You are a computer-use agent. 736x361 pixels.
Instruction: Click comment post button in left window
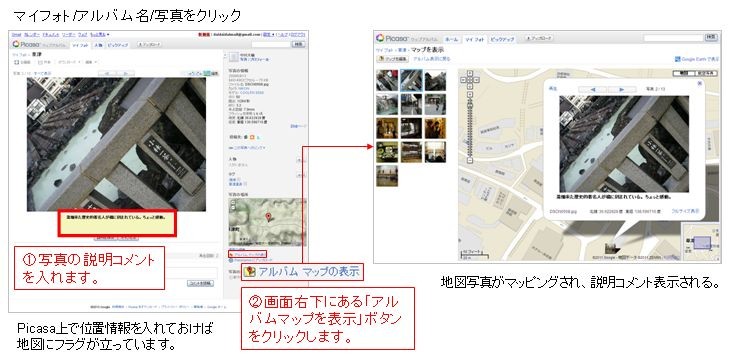[x=200, y=284]
